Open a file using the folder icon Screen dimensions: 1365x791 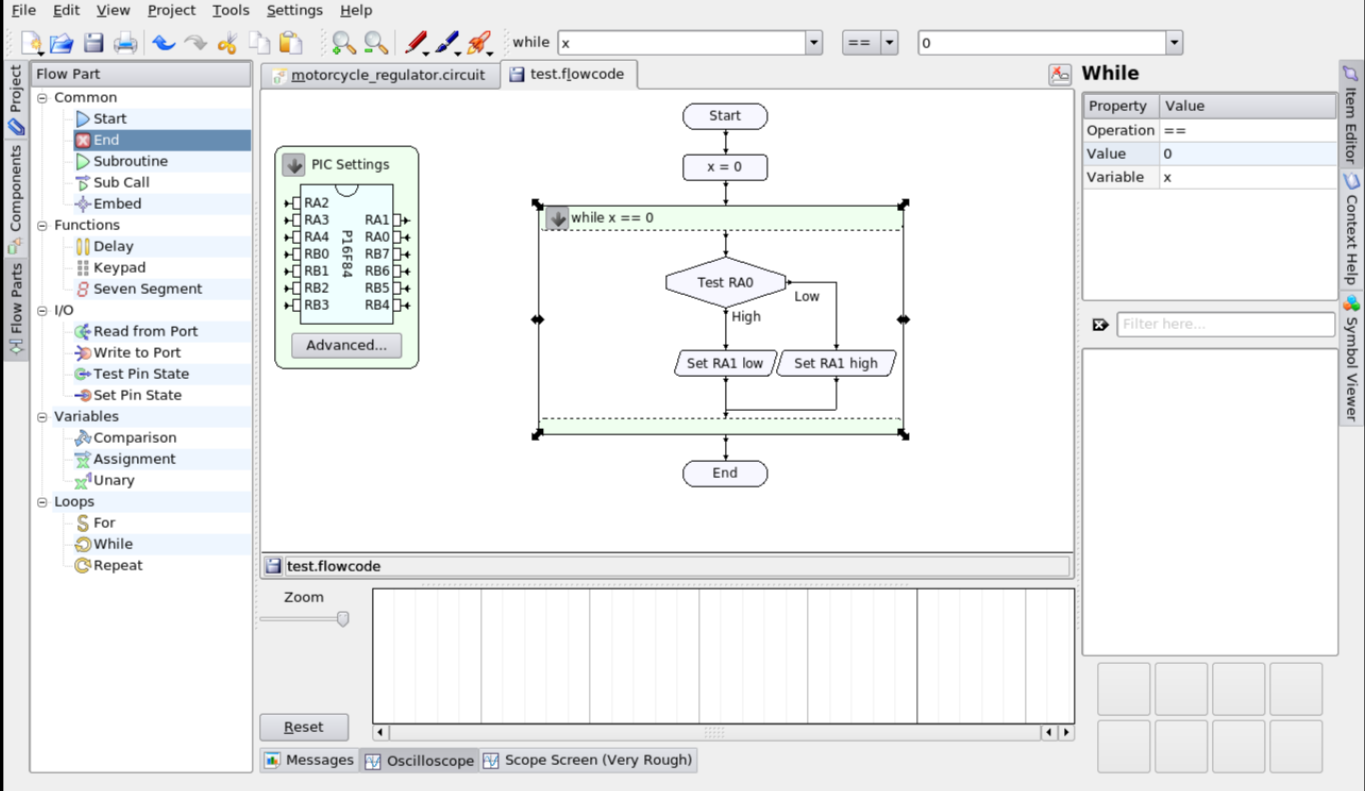62,43
